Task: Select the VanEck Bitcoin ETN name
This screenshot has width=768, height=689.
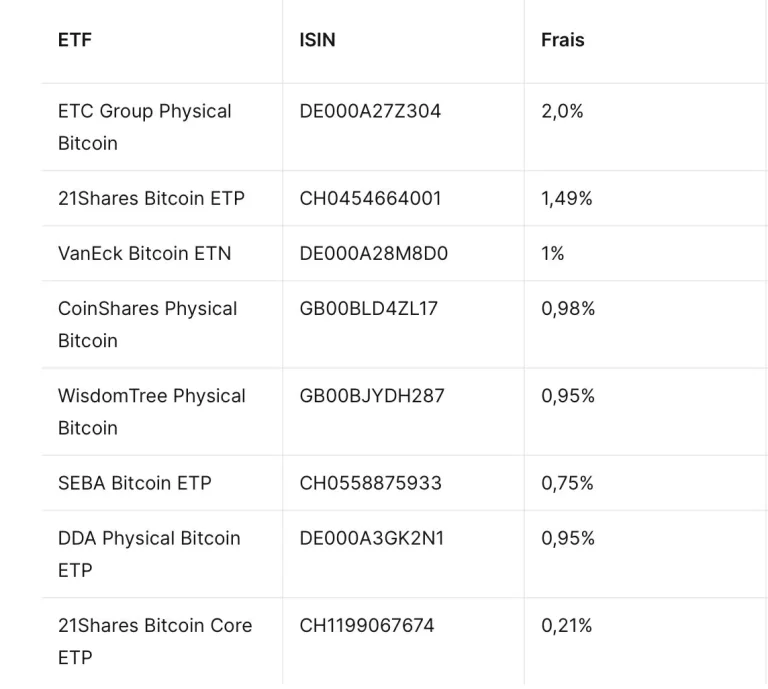Action: pyautogui.click(x=144, y=253)
